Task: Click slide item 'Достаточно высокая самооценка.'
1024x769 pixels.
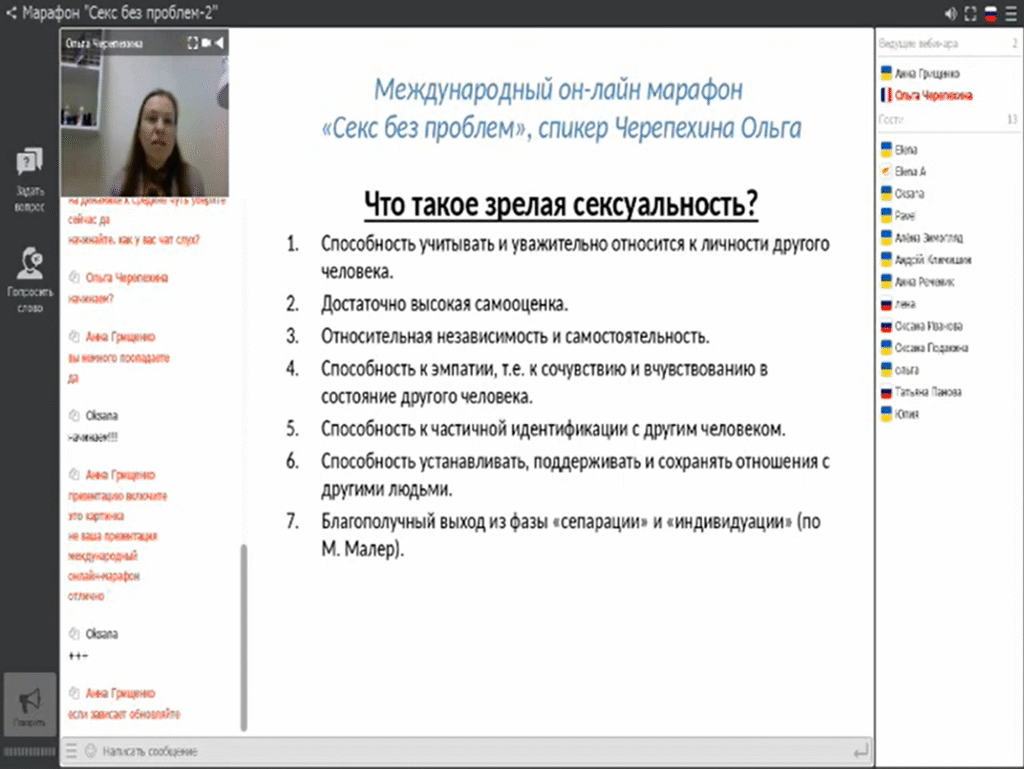Action: (444, 304)
